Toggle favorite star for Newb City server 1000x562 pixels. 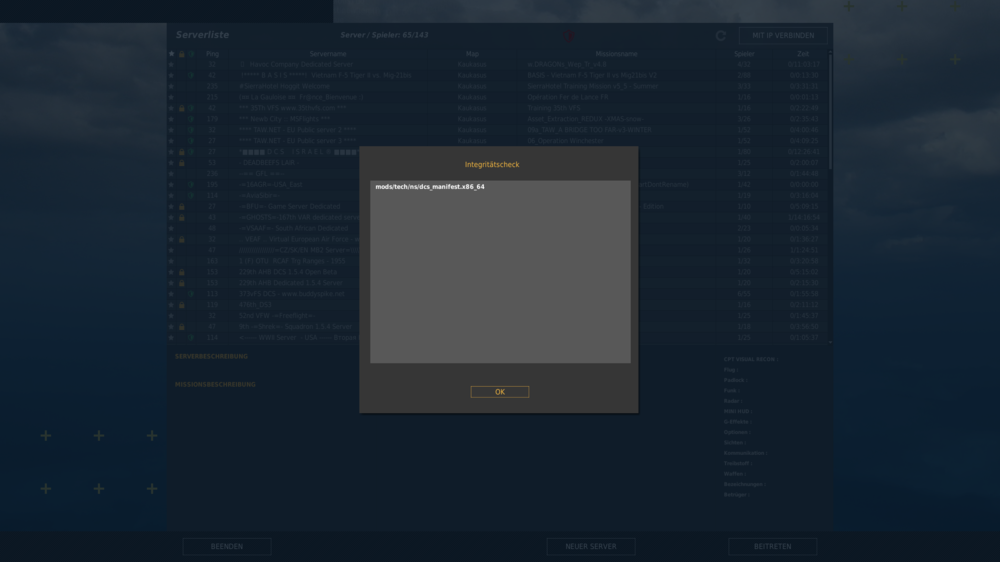[x=171, y=119]
